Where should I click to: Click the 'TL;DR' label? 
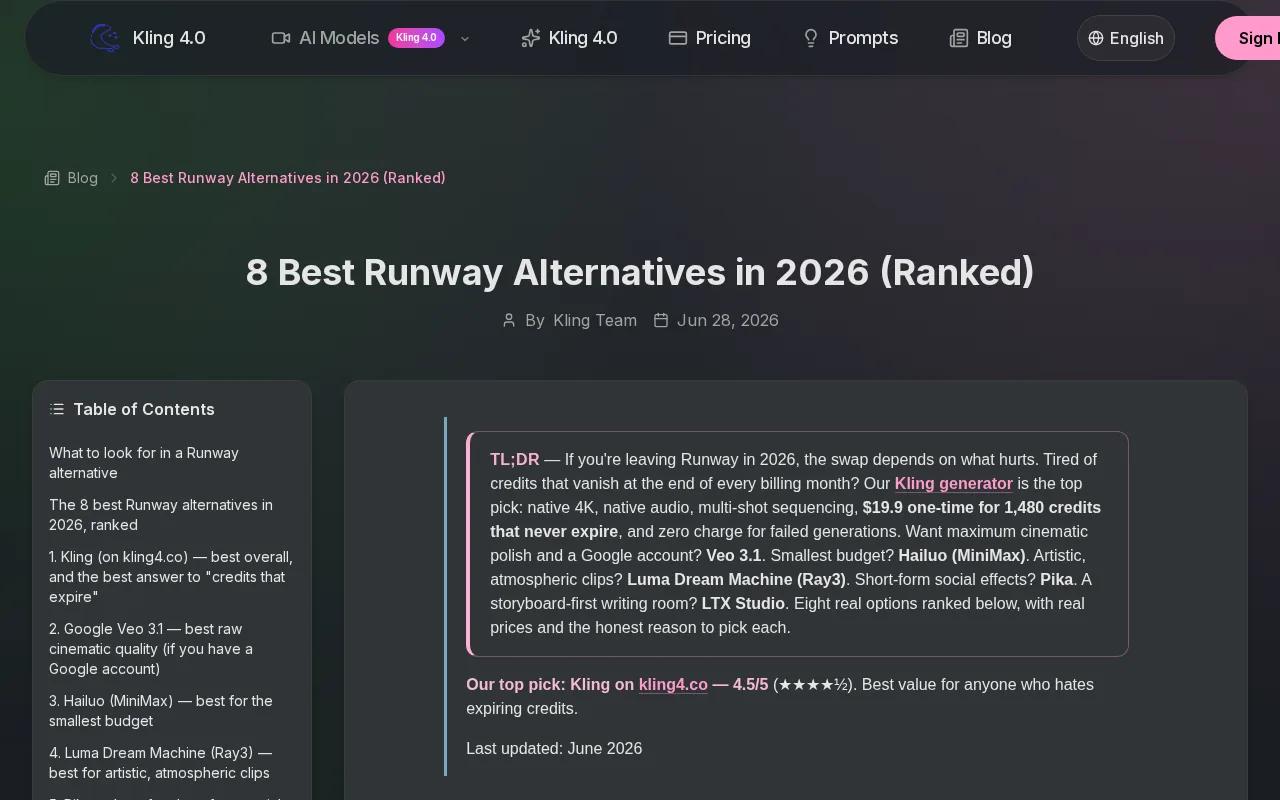pos(514,460)
